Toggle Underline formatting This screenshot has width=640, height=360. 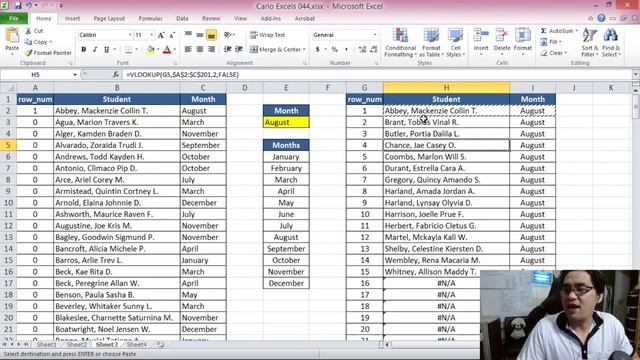coord(106,50)
